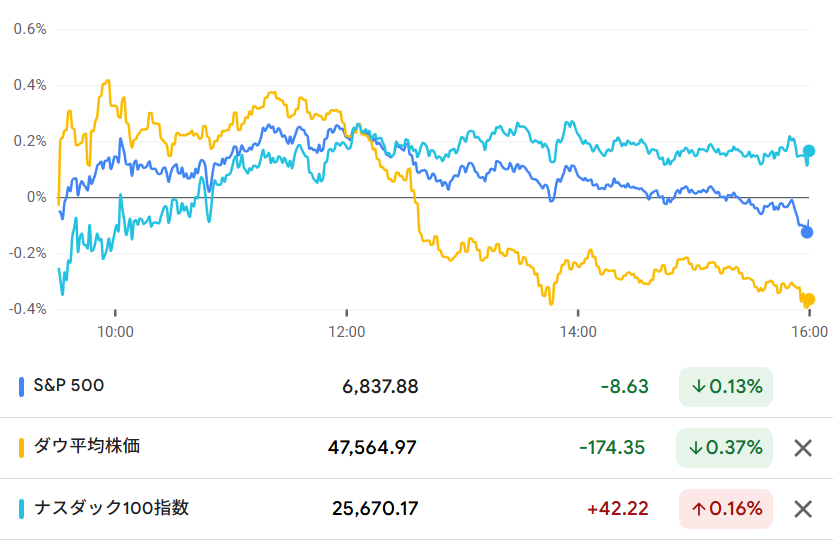Remove ナスダック100指数 from the comparison

click(x=802, y=509)
